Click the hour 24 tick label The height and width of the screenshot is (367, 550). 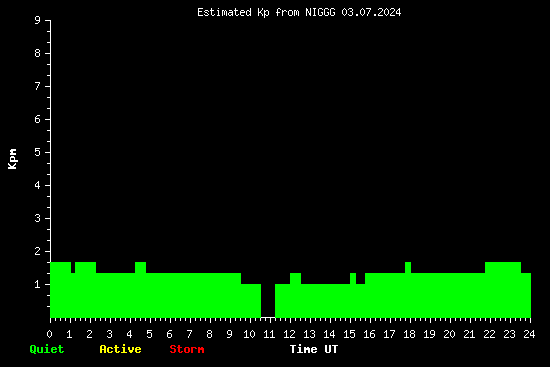point(529,334)
